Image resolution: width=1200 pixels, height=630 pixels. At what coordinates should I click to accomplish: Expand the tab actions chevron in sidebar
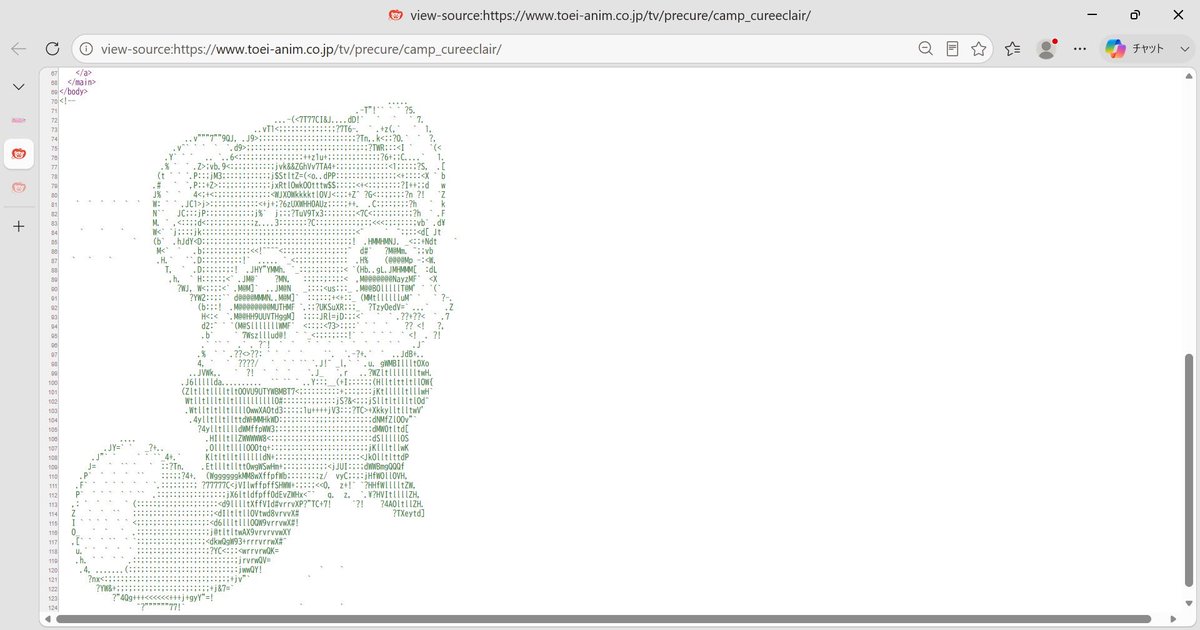coord(18,87)
